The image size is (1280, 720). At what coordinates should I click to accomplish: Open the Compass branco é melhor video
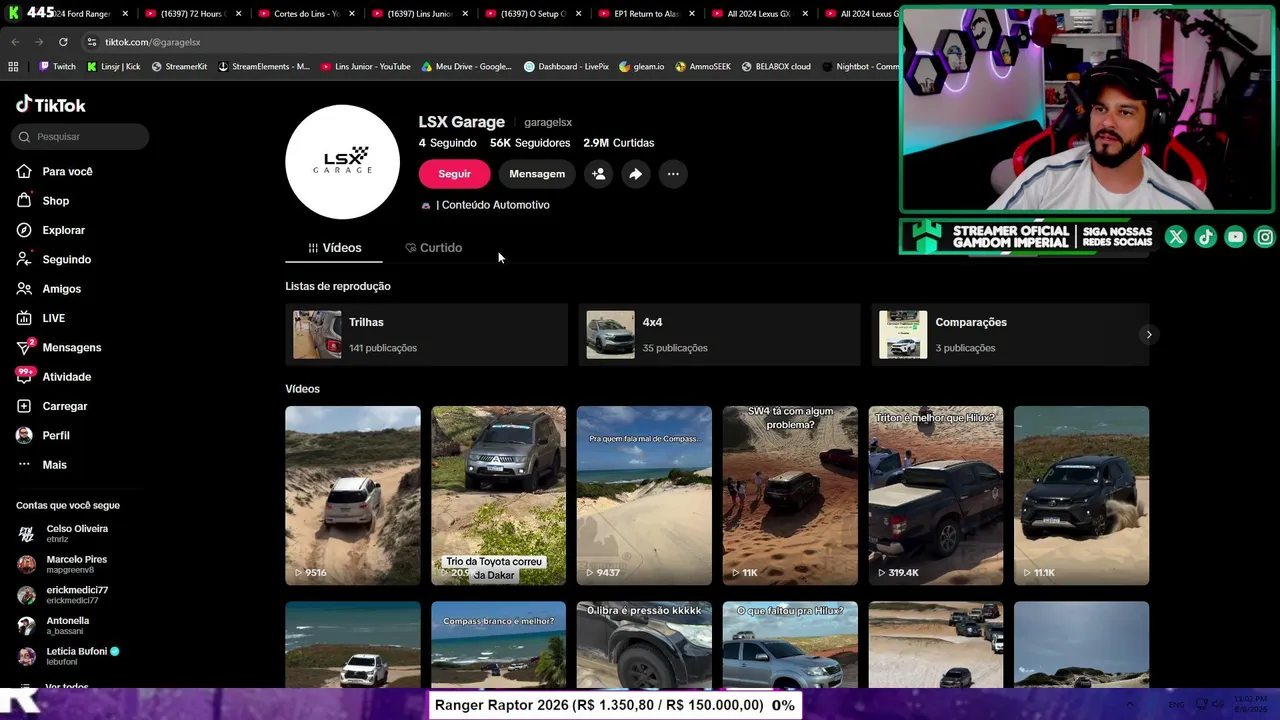[x=498, y=645]
